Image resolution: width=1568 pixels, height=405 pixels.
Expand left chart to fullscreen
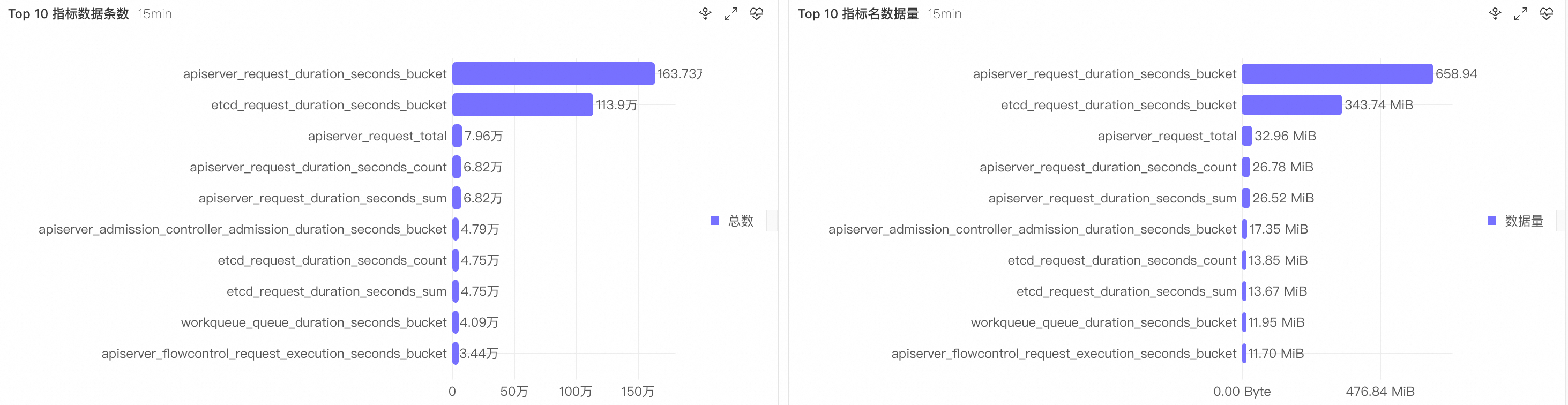pyautogui.click(x=730, y=13)
